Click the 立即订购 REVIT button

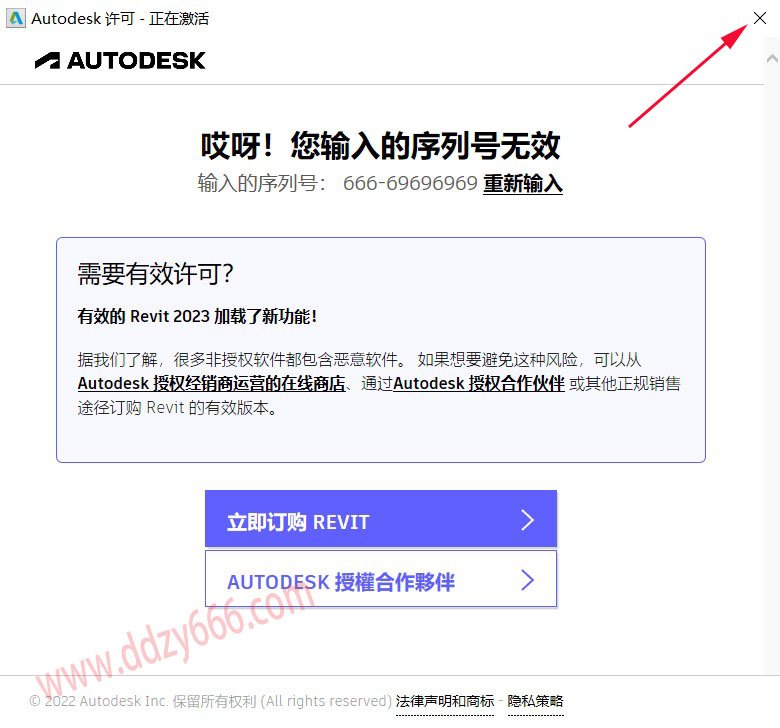tap(381, 519)
